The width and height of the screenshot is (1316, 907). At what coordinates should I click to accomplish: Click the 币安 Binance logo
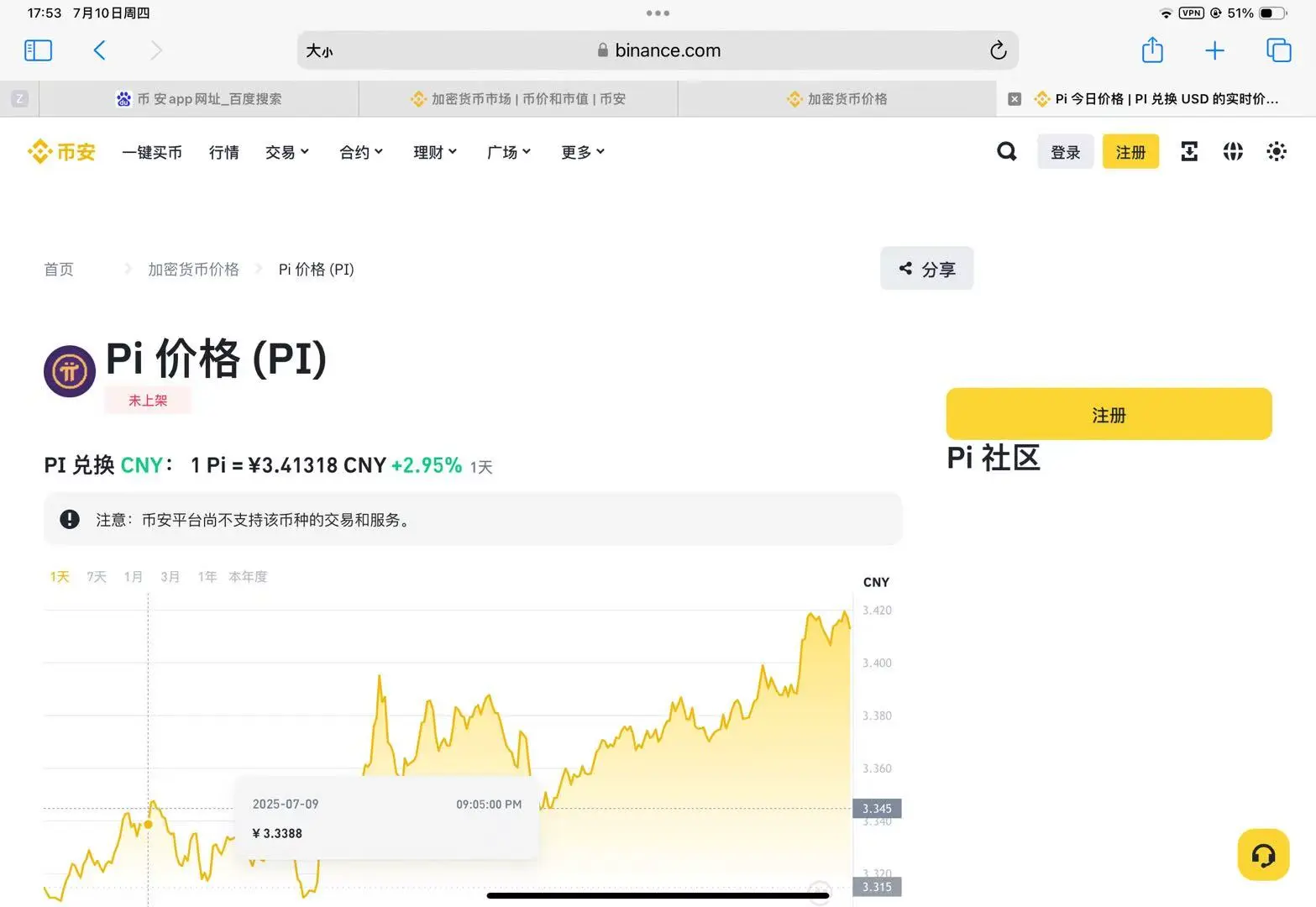(x=61, y=152)
